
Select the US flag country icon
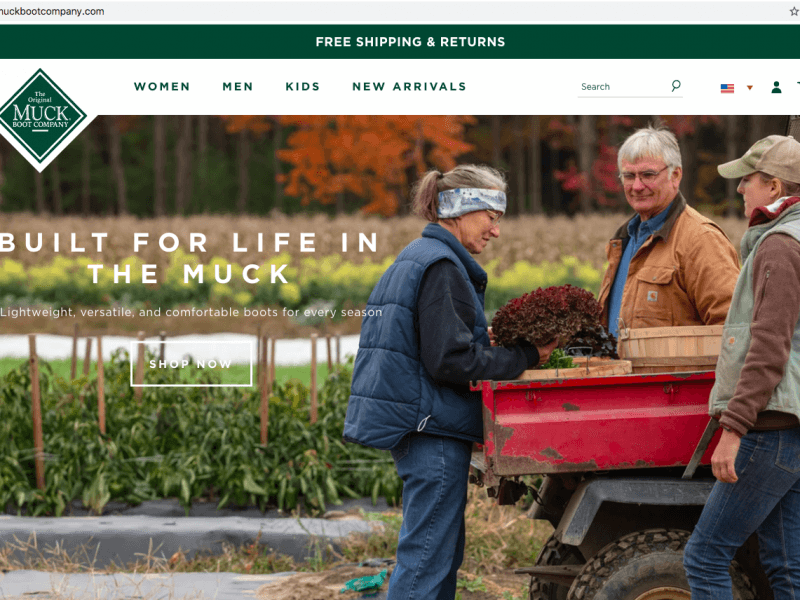pyautogui.click(x=727, y=88)
